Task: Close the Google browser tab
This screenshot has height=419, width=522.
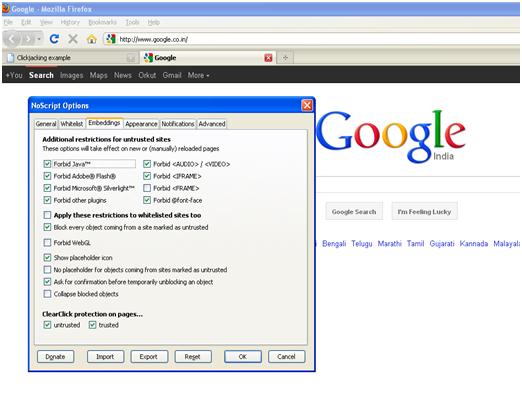Action: [268, 58]
